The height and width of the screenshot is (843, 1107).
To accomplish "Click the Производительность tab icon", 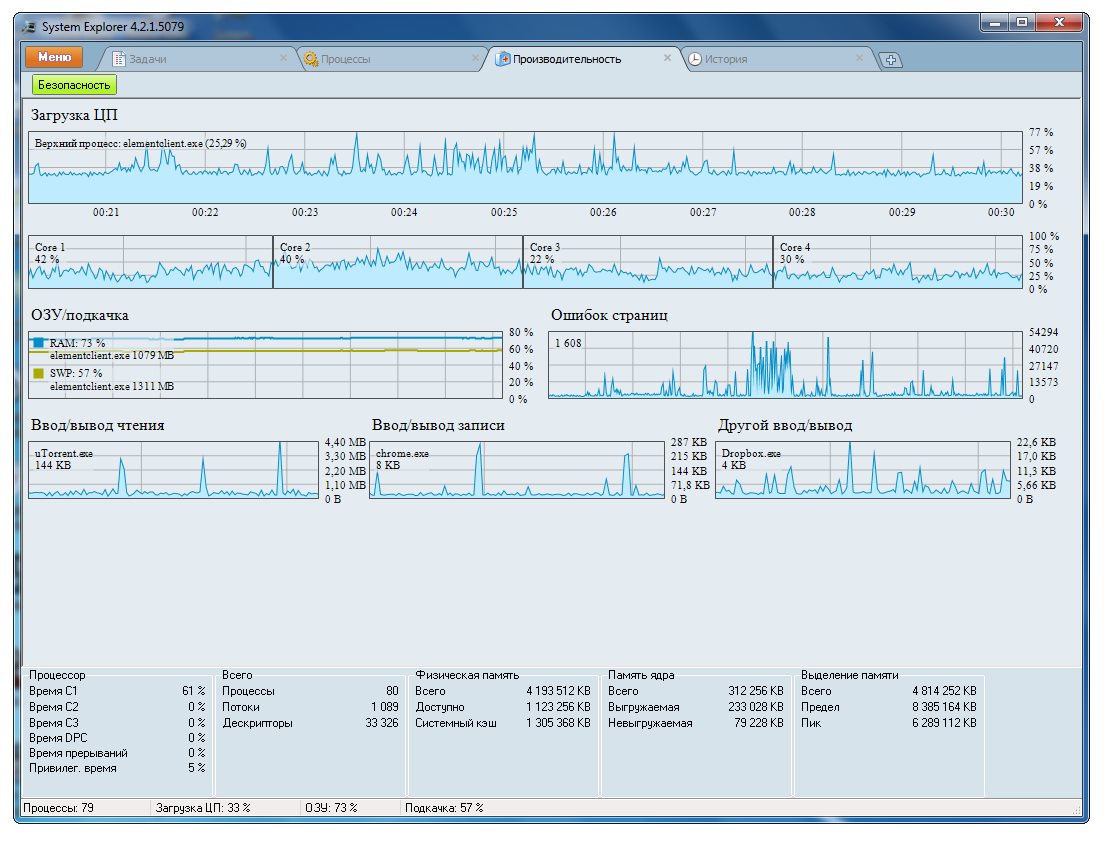I will 504,59.
